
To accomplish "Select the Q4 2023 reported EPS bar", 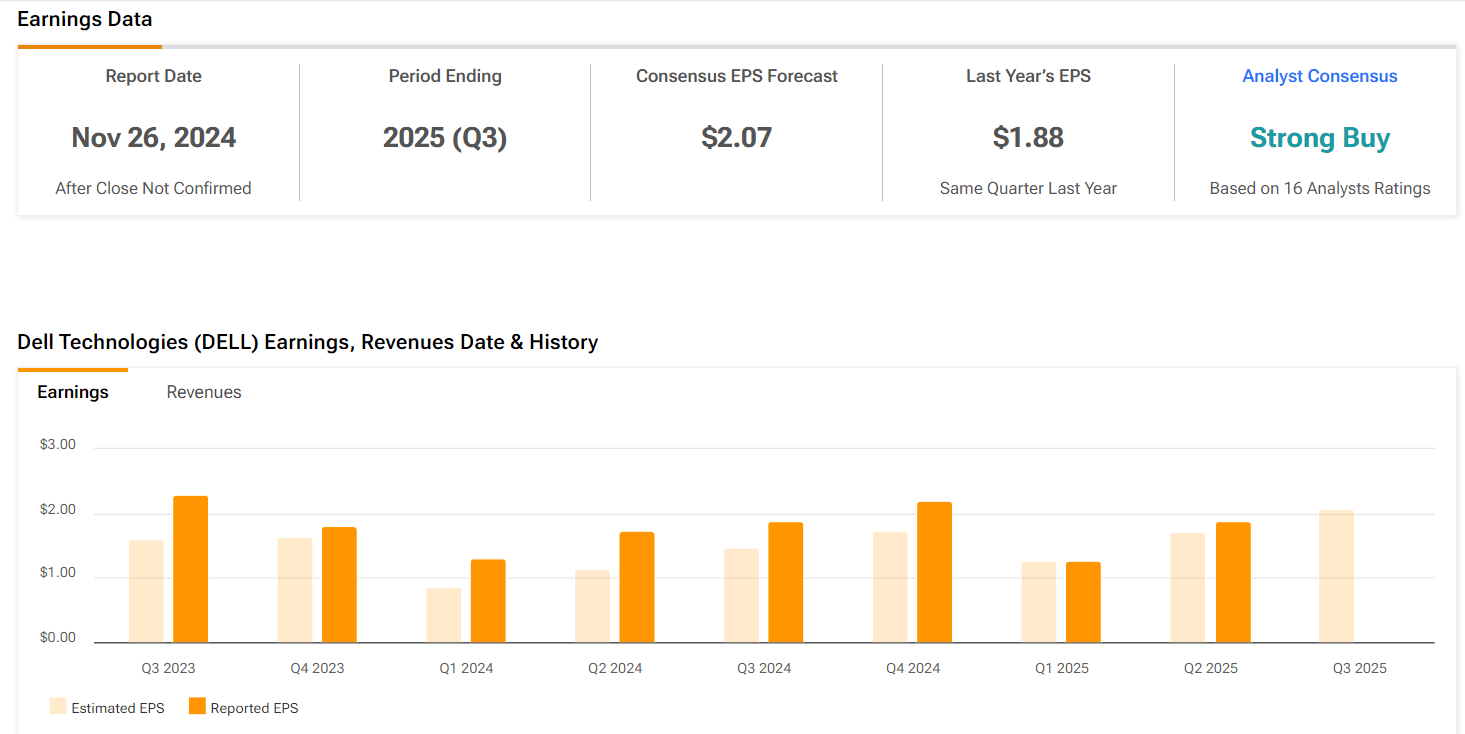I will tap(339, 585).
